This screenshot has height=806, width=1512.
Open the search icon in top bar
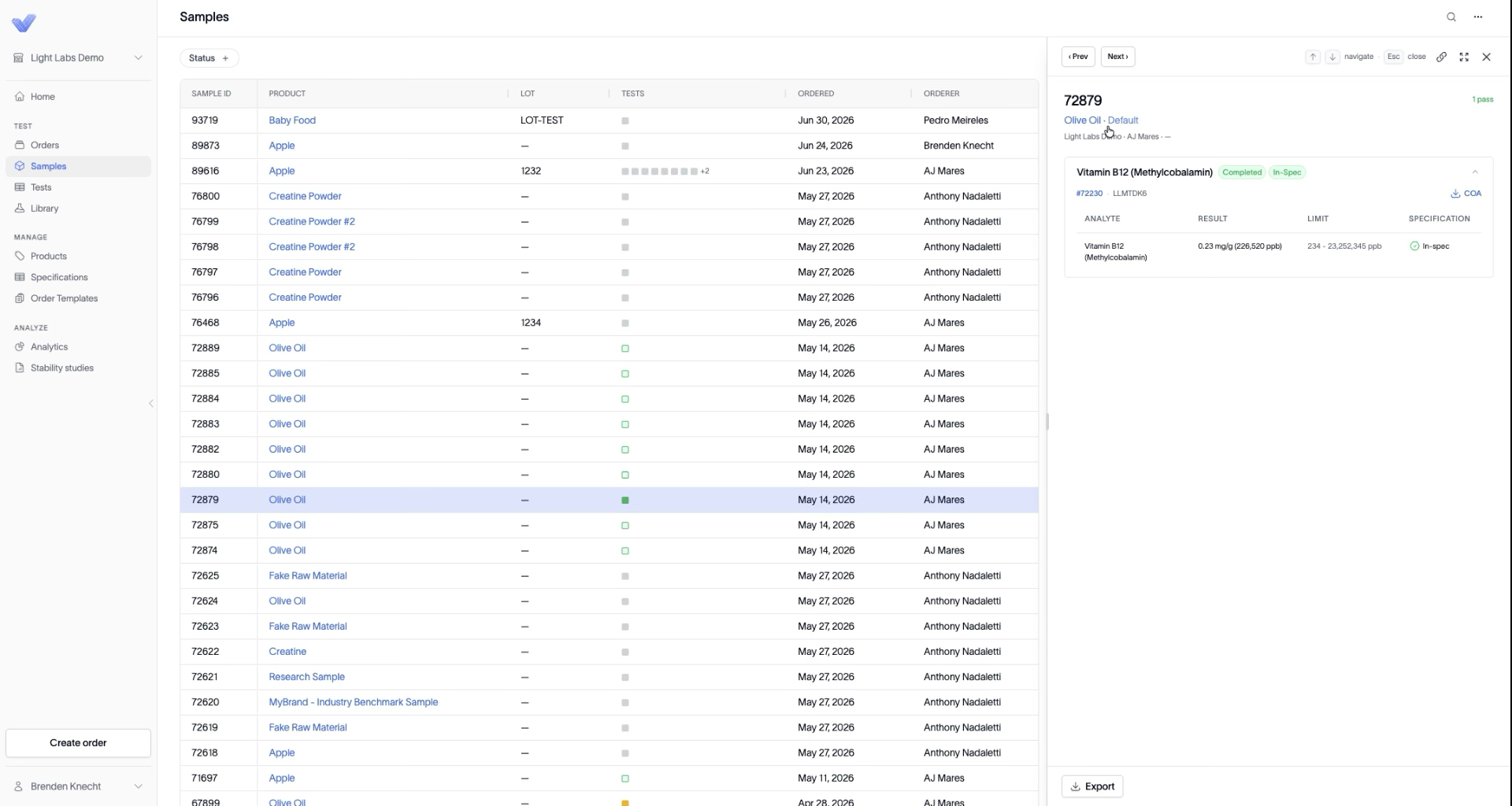(x=1451, y=17)
